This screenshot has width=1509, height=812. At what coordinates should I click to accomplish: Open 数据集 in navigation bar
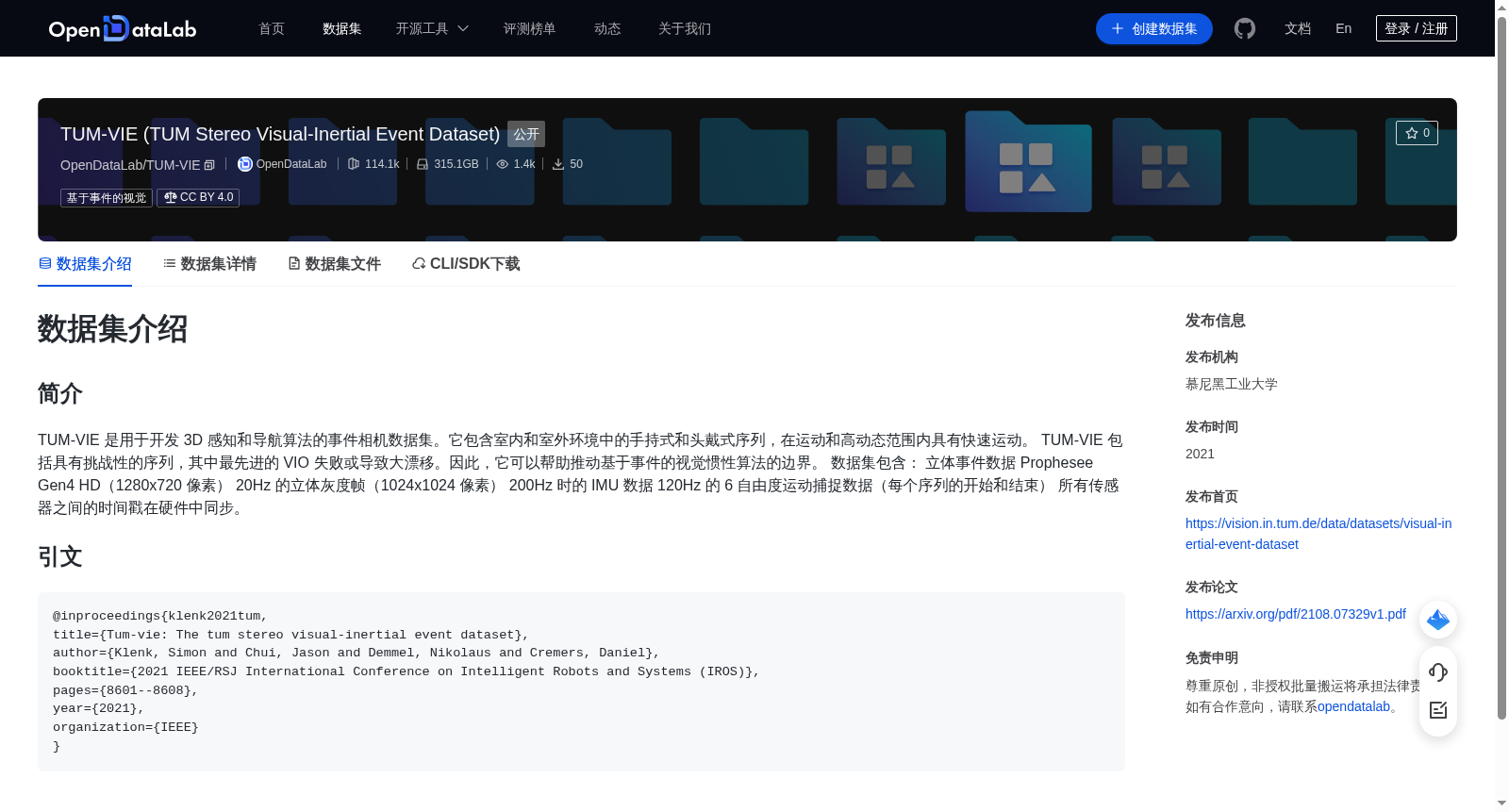[x=342, y=28]
